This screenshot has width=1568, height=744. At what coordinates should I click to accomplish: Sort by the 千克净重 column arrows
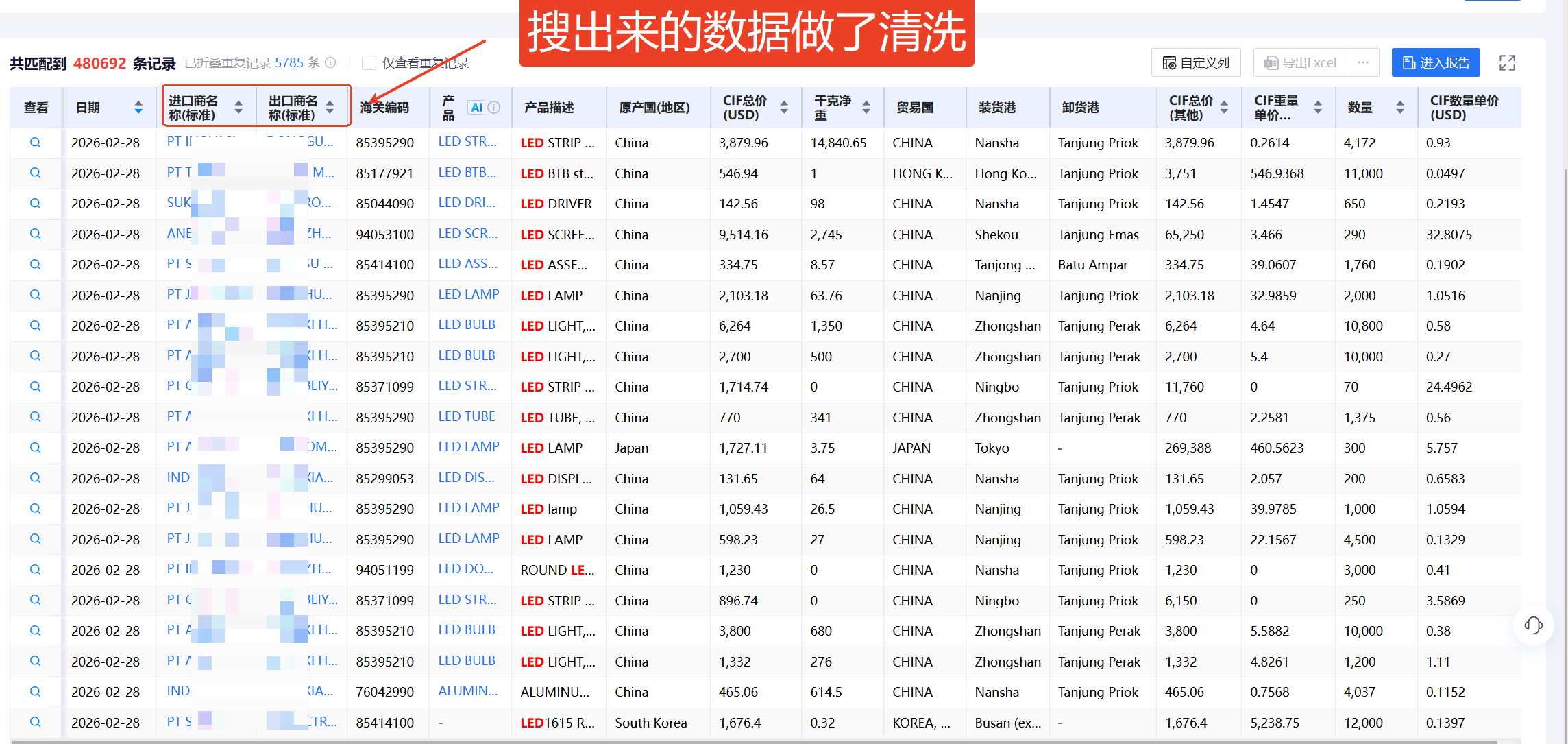(x=866, y=108)
